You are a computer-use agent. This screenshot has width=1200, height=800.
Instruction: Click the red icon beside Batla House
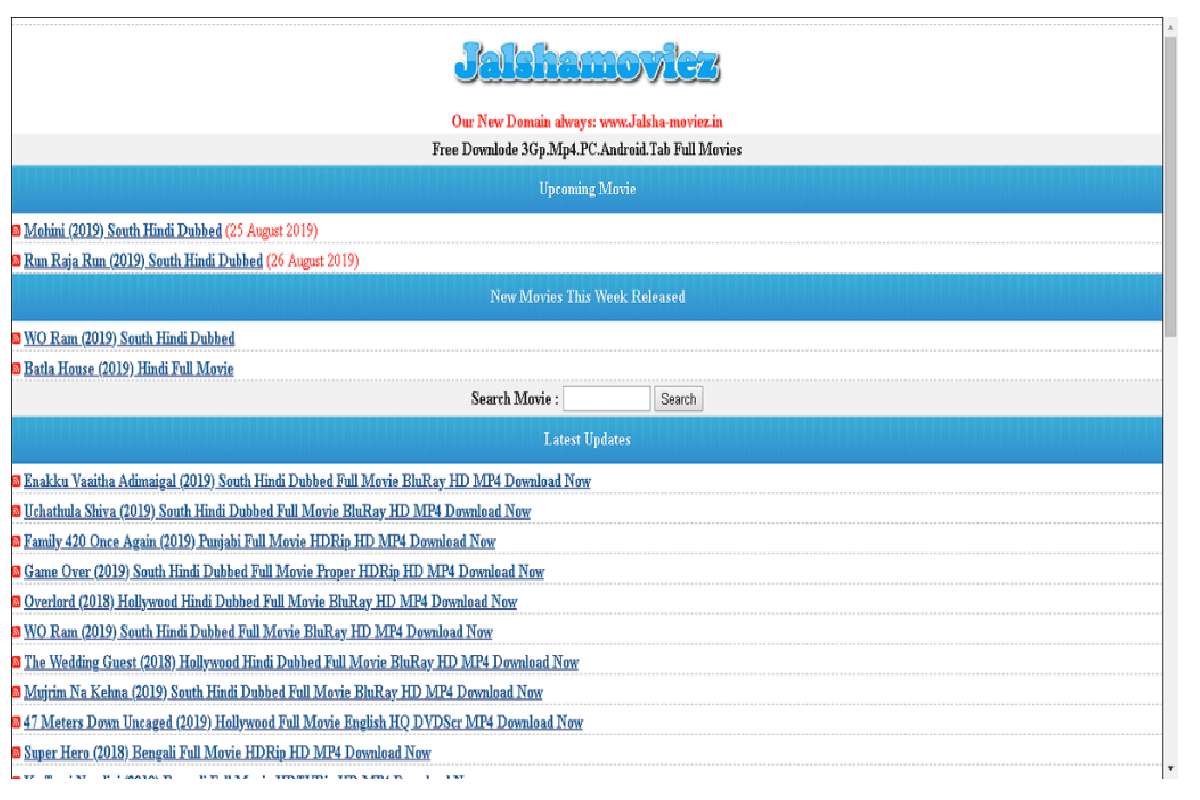click(x=16, y=369)
